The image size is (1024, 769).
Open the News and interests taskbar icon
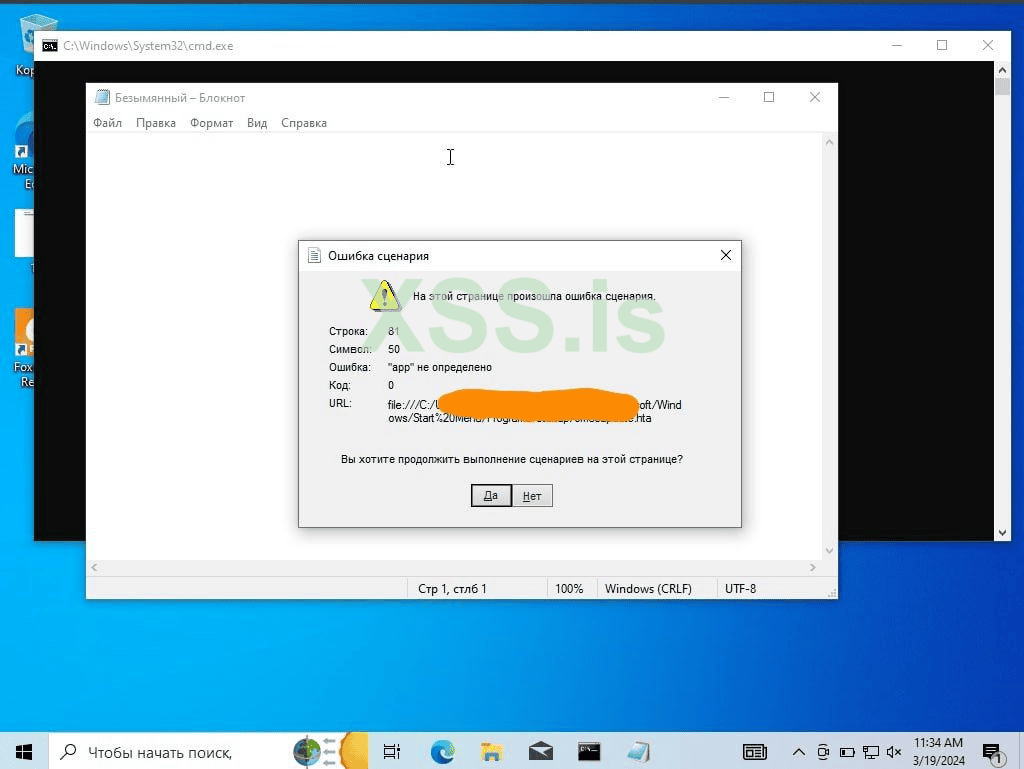pyautogui.click(x=755, y=752)
